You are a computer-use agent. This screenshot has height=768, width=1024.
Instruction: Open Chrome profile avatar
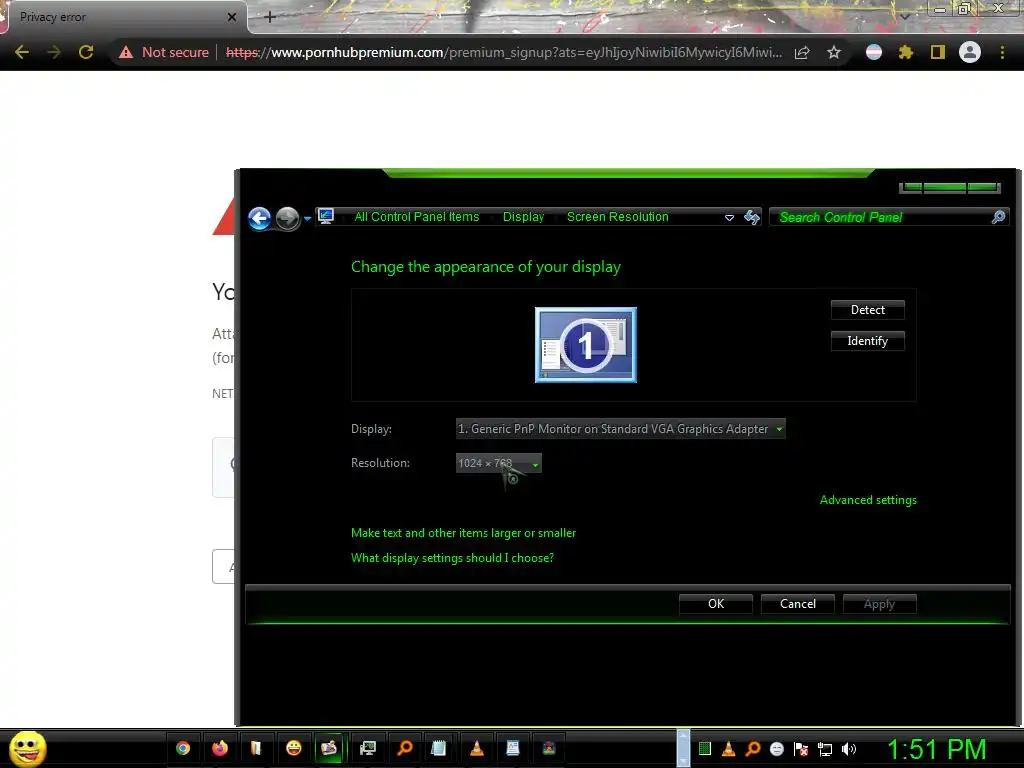pyautogui.click(x=970, y=52)
